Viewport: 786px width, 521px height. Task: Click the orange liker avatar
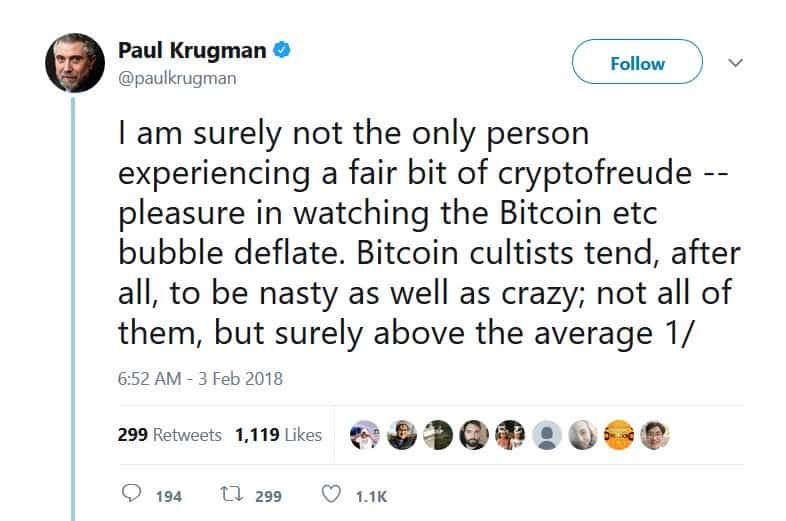[618, 434]
